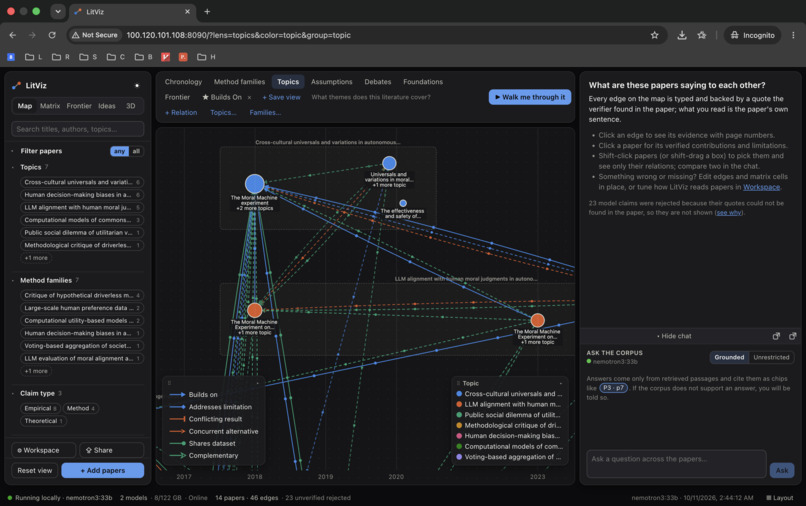Toggle the Theoretical claim type chip
Viewport: 806px width, 506px height.
click(x=44, y=421)
